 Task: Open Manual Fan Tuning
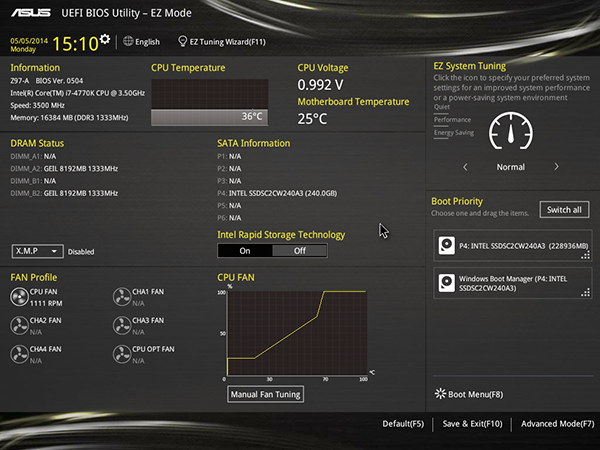coord(266,394)
